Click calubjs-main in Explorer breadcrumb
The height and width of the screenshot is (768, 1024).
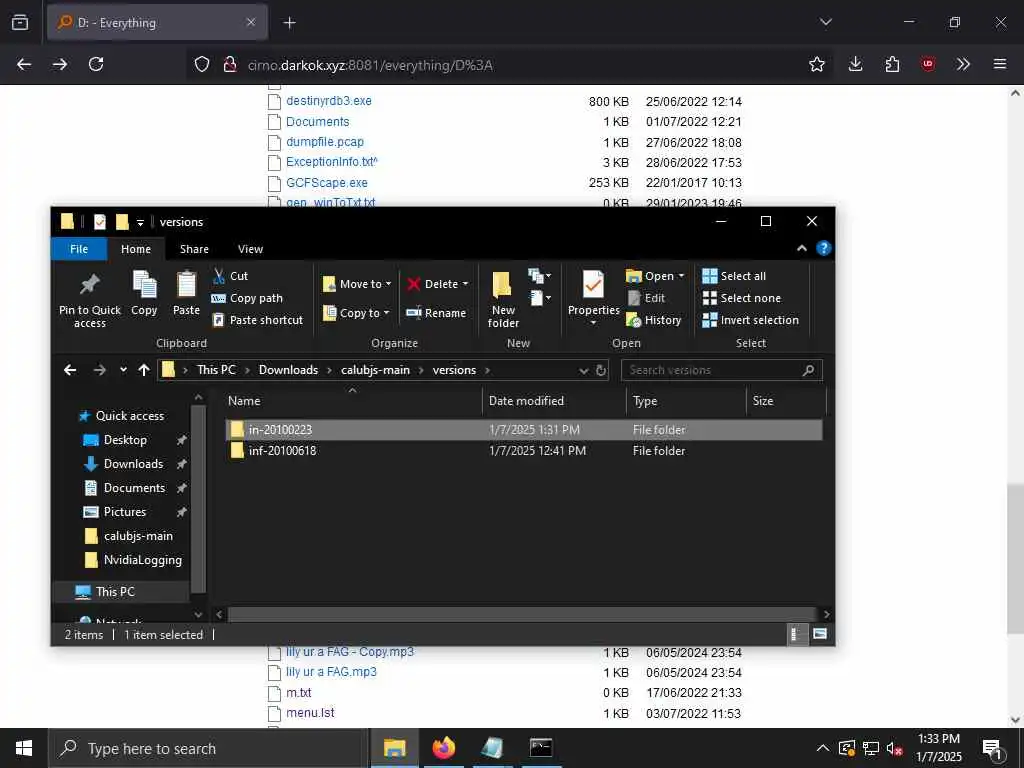click(375, 370)
